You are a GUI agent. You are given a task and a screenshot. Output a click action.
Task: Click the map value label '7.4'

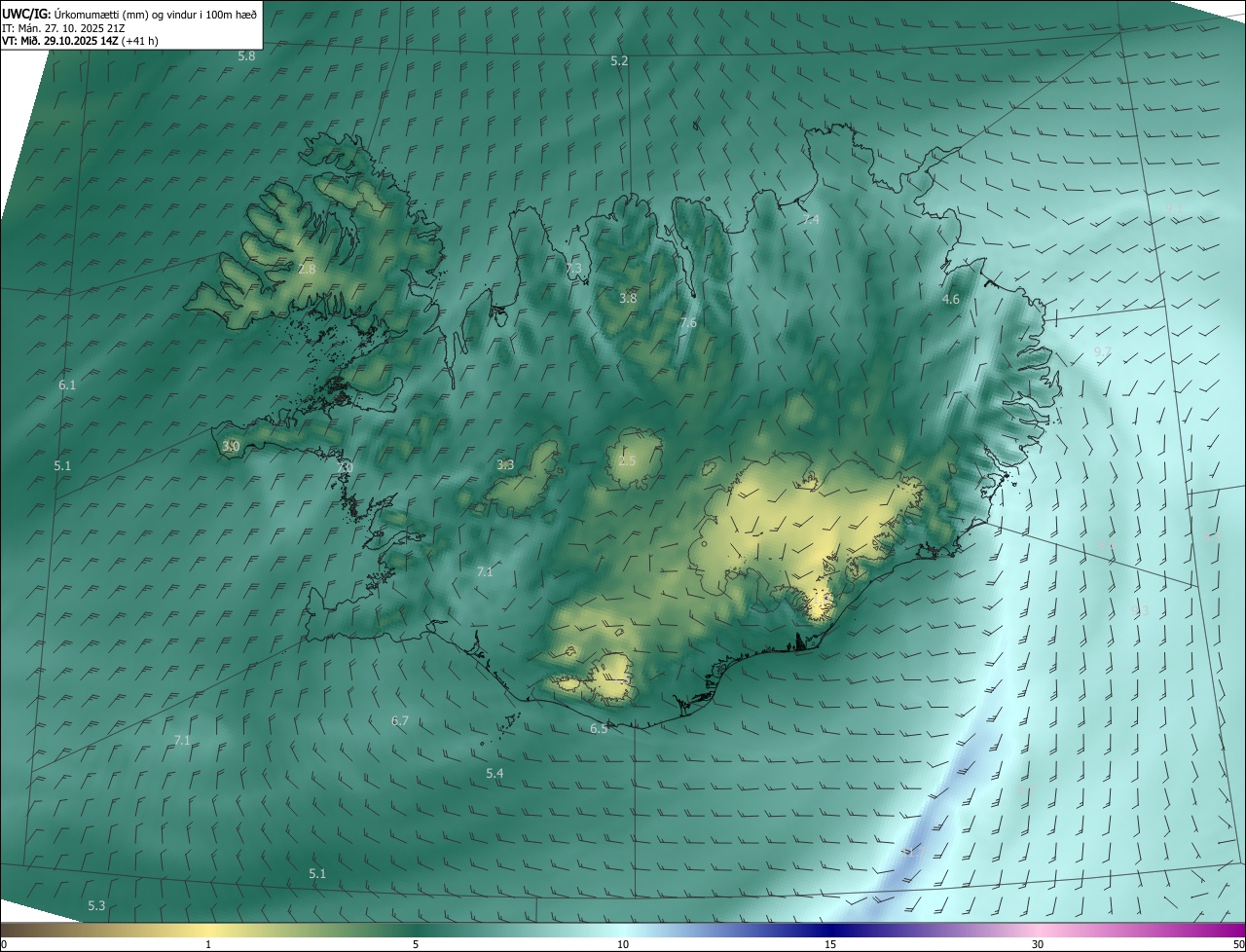pos(811,220)
